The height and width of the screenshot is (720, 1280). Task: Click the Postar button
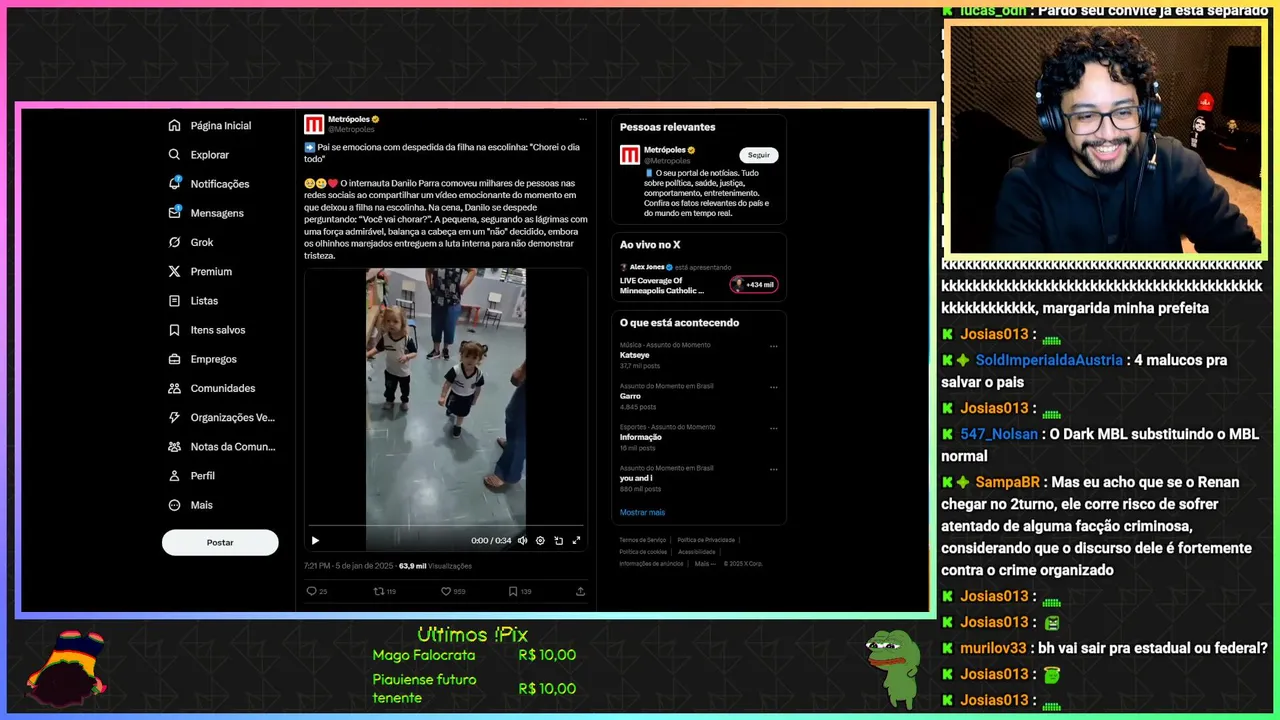[220, 542]
